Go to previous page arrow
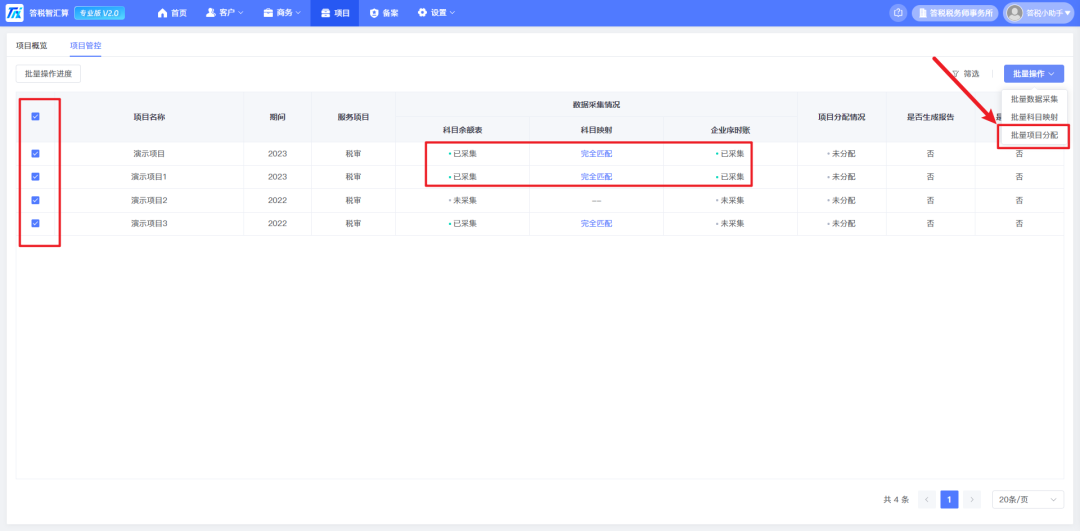 927,499
